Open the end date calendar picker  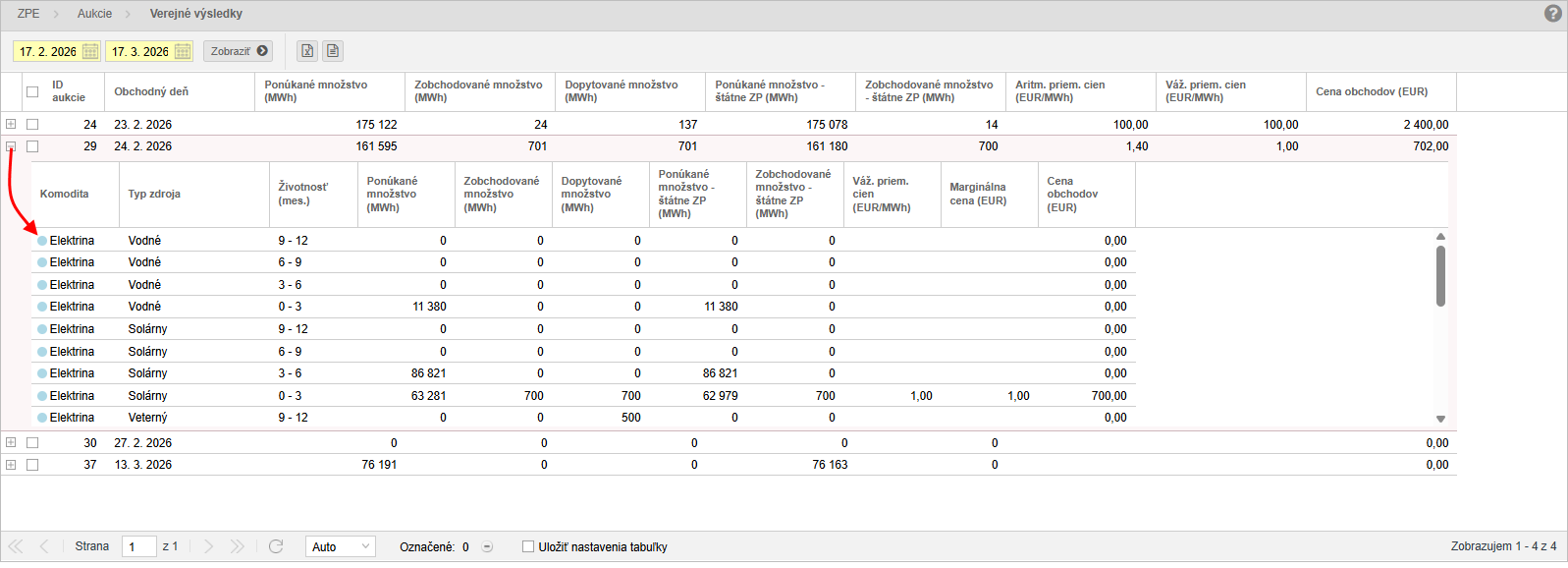[x=183, y=51]
